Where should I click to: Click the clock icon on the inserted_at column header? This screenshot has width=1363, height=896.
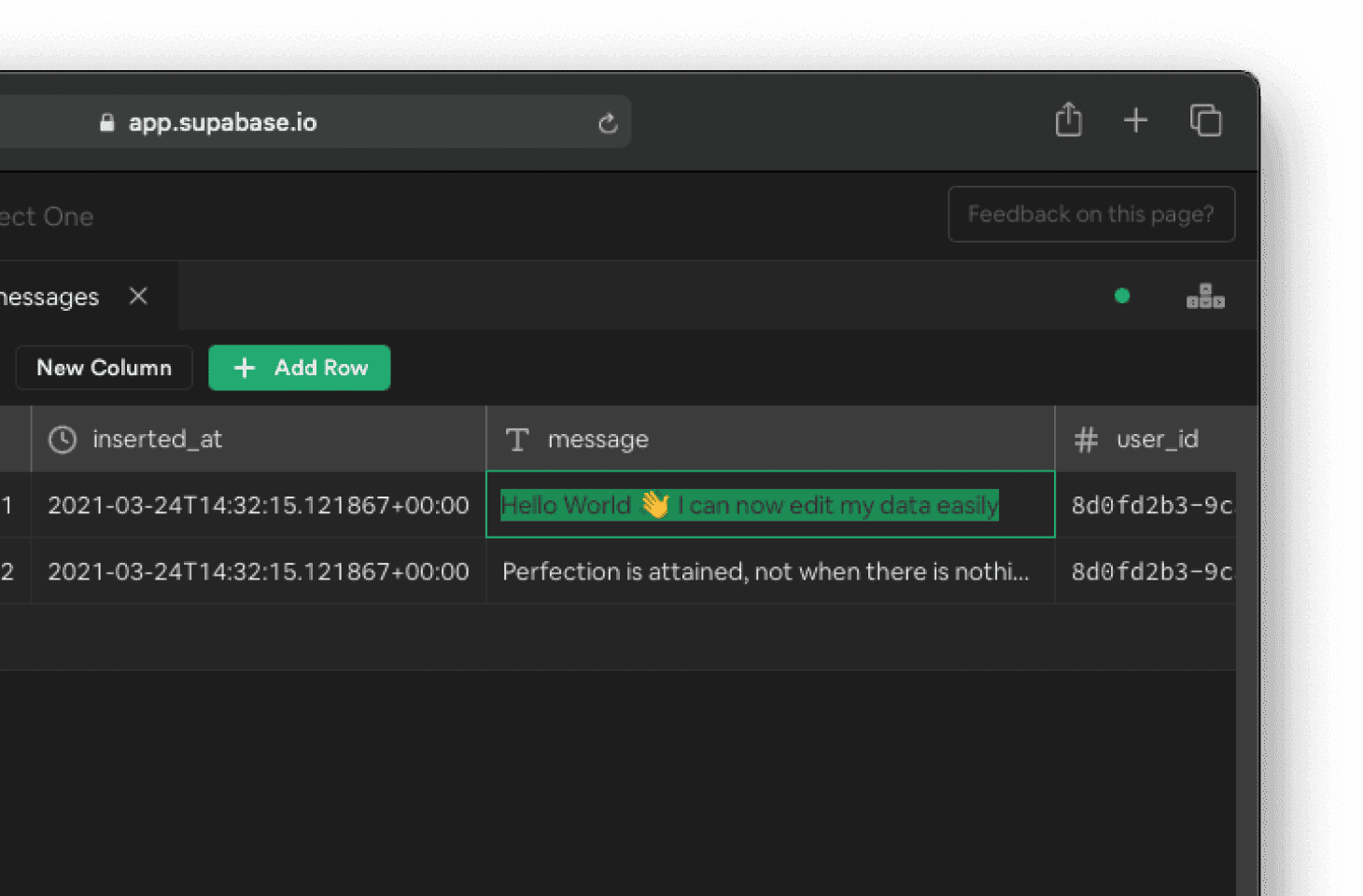click(x=62, y=439)
